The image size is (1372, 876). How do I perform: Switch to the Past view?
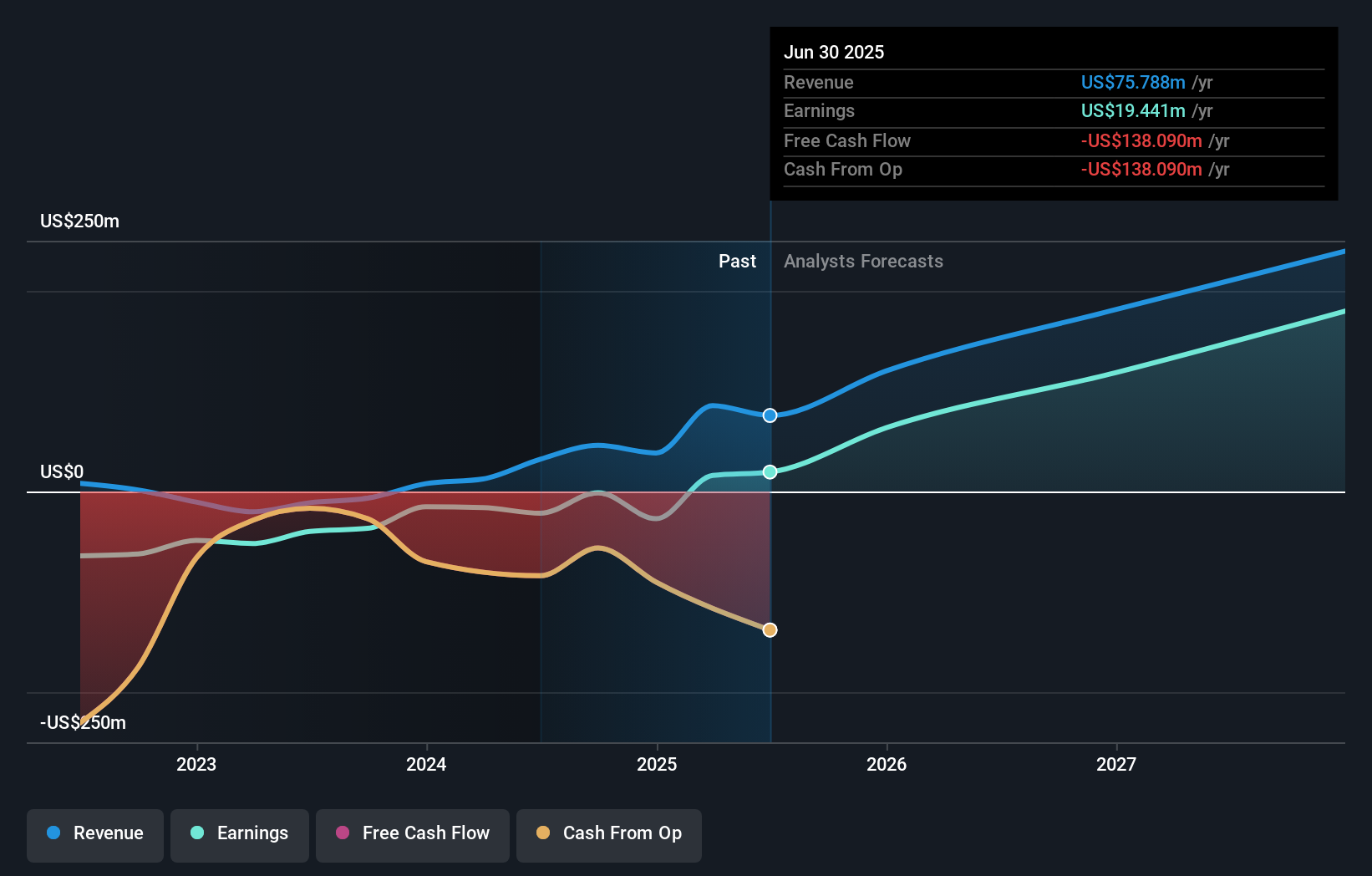pos(737,262)
